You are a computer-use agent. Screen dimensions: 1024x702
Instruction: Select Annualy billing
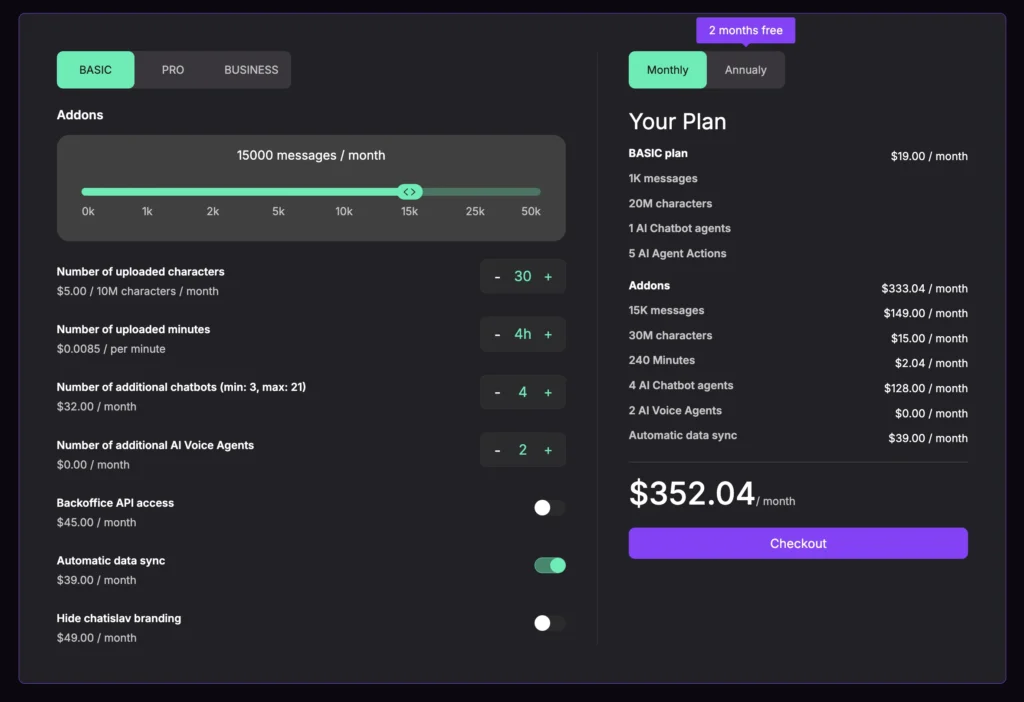point(745,70)
